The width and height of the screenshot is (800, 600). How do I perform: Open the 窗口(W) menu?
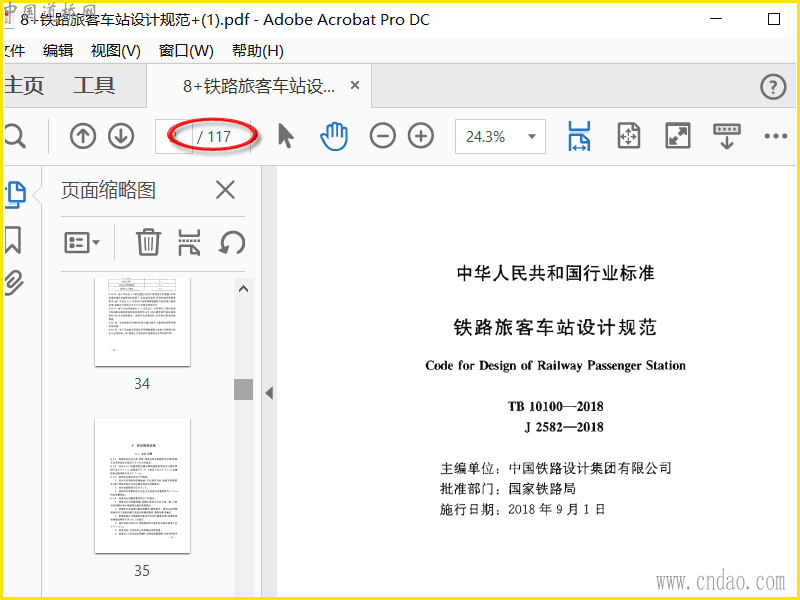(186, 51)
